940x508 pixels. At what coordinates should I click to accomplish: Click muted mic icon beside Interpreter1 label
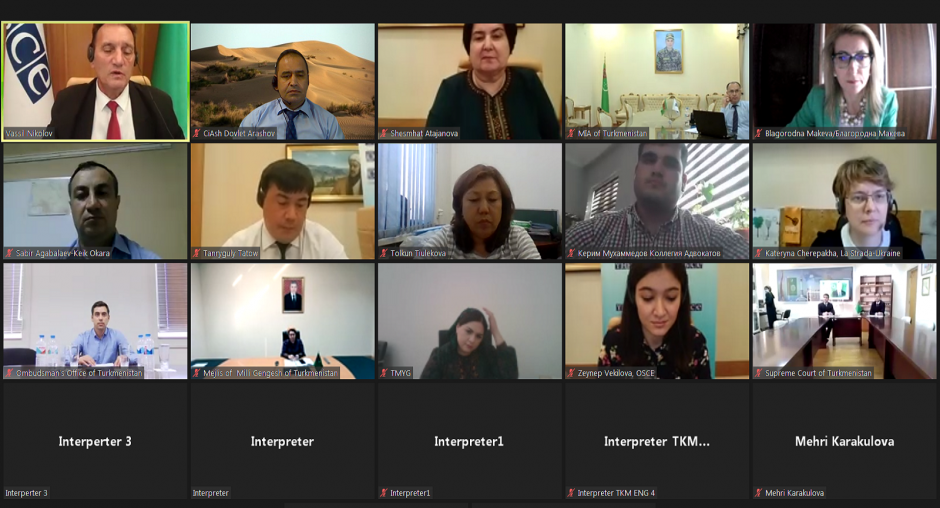coord(384,493)
